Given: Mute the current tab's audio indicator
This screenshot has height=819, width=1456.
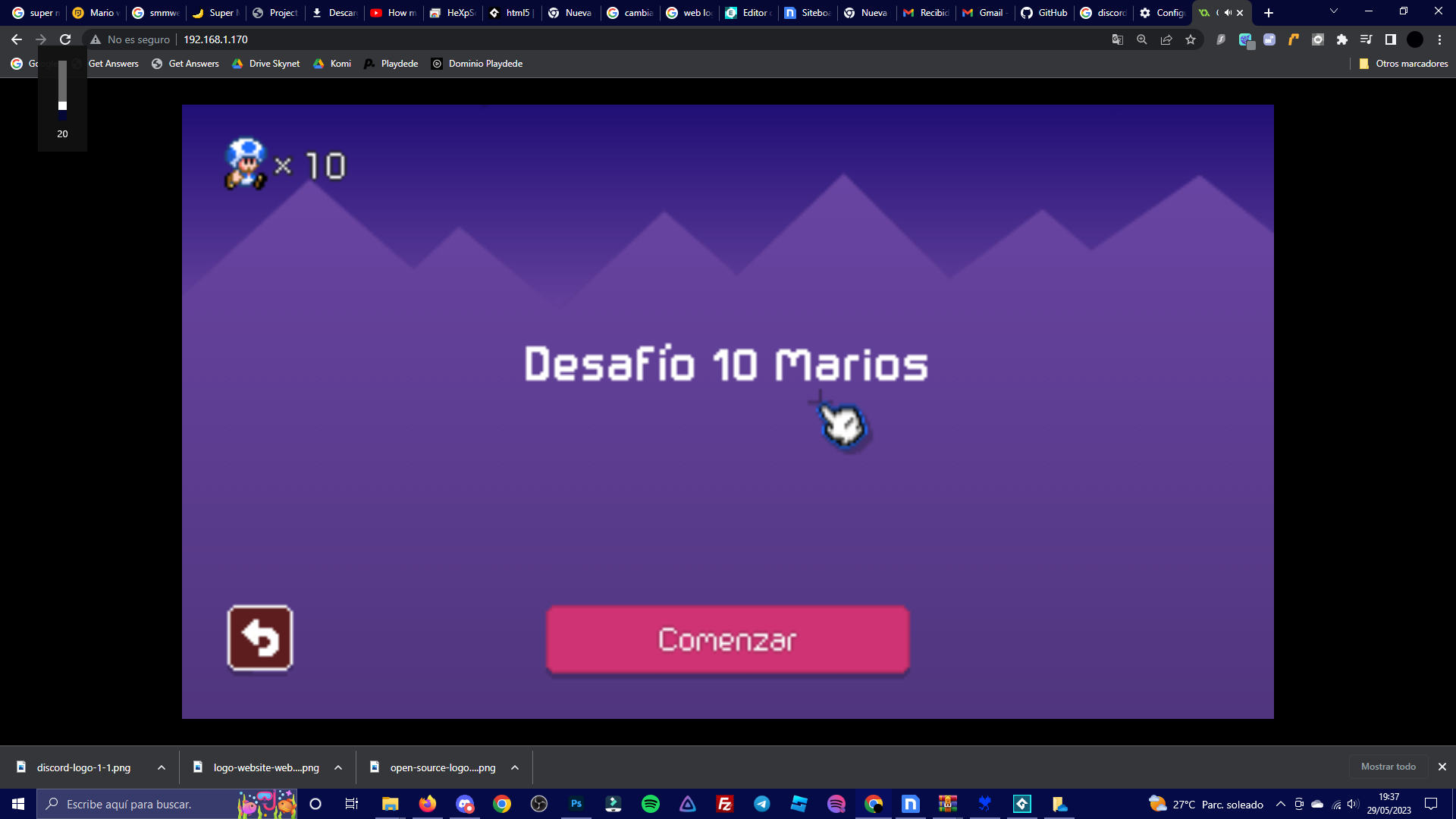Looking at the screenshot, I should 1228,13.
